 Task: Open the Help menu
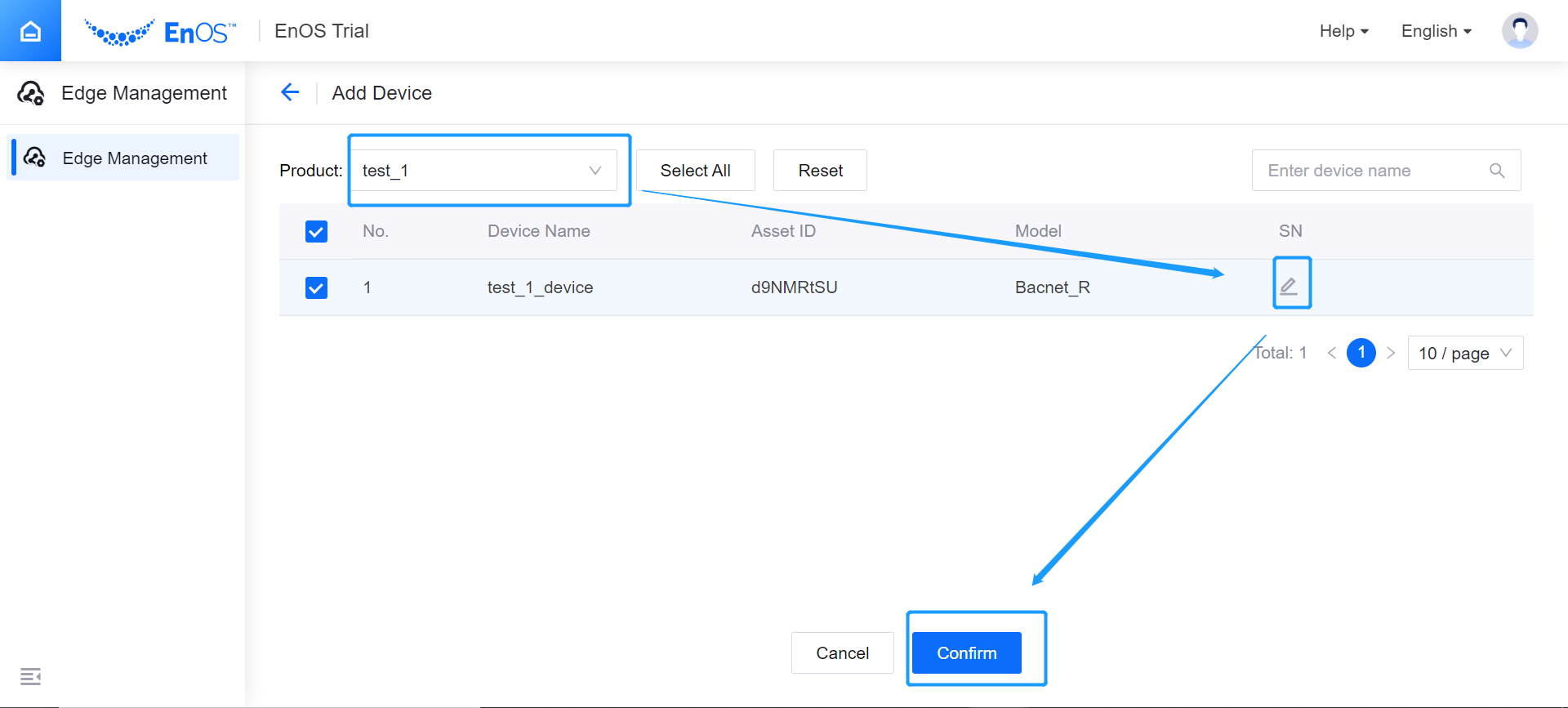pos(1343,31)
